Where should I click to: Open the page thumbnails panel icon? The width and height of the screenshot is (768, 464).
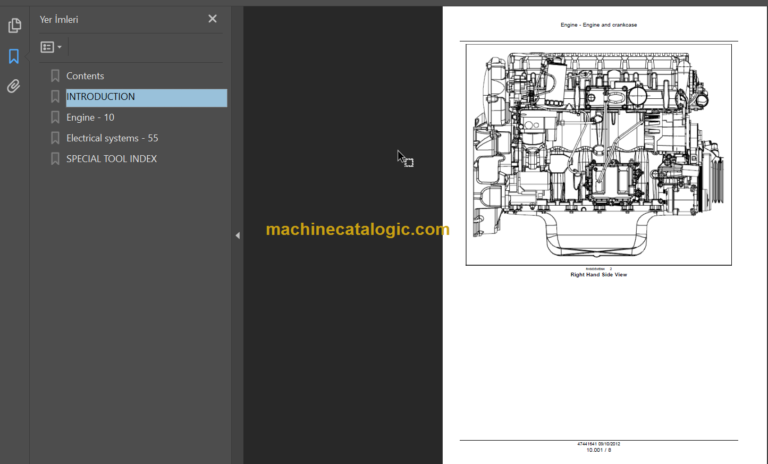(14, 25)
